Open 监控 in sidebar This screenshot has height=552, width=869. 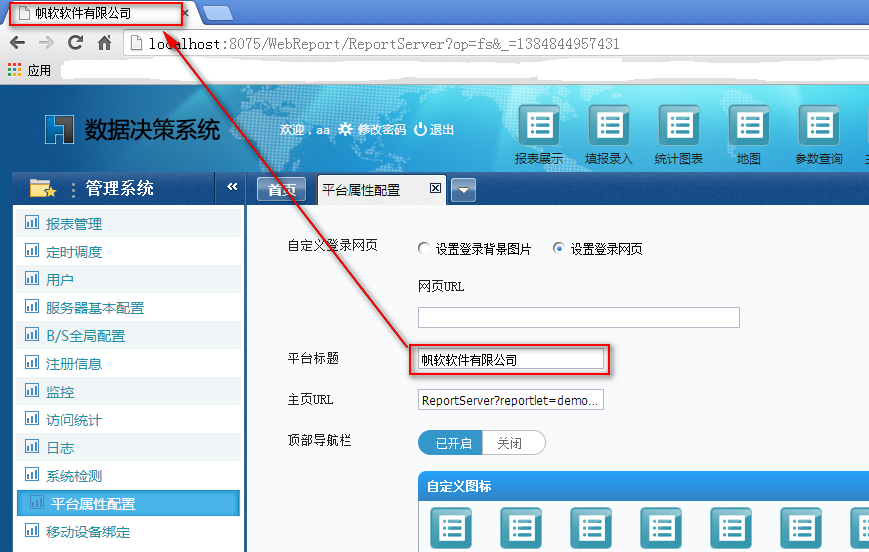pyautogui.click(x=129, y=392)
